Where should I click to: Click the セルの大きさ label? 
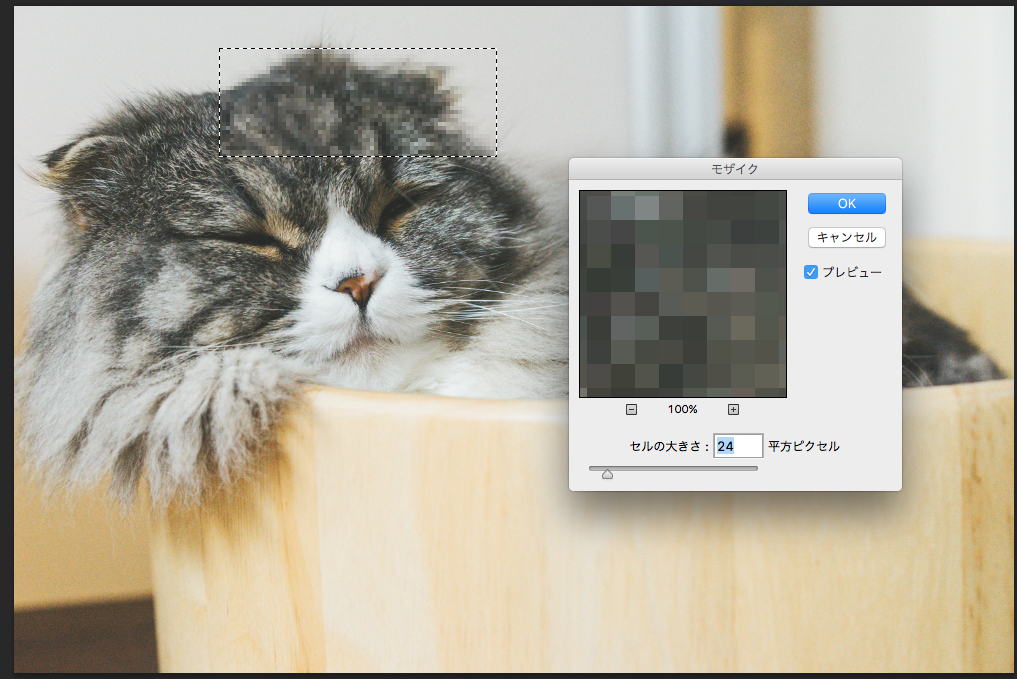click(669, 446)
